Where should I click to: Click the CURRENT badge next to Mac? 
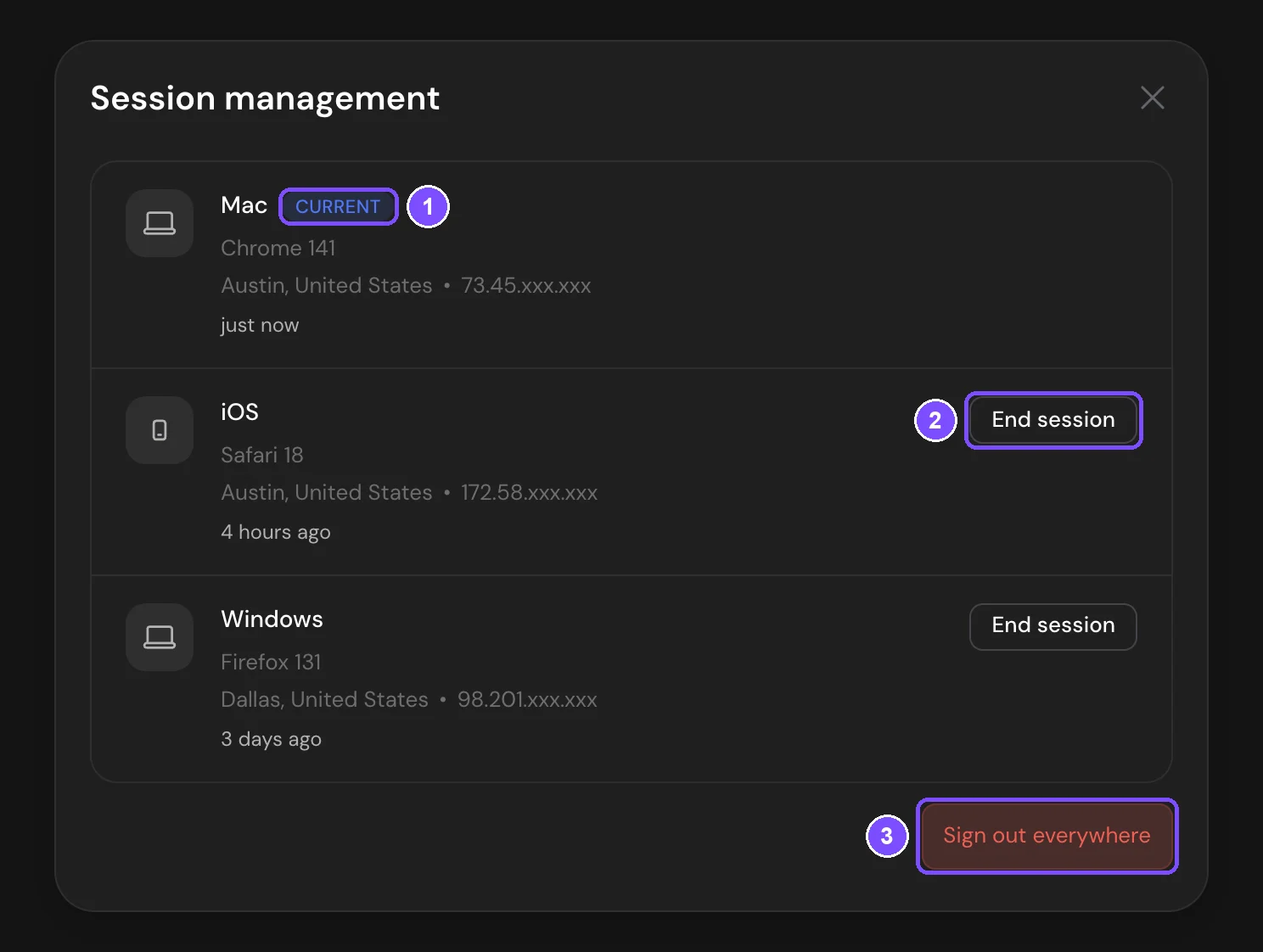coord(338,206)
